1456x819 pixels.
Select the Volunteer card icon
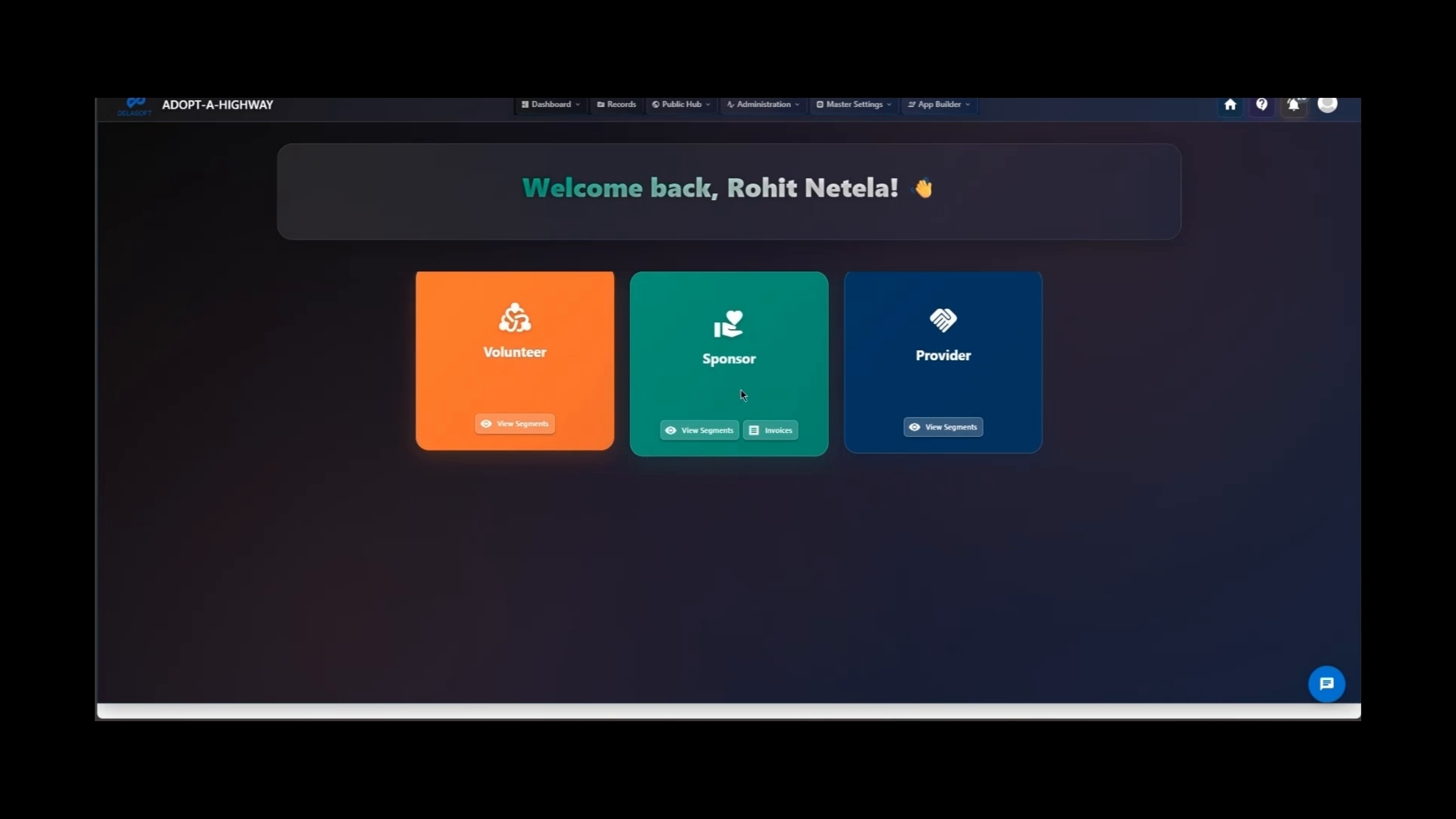(514, 318)
